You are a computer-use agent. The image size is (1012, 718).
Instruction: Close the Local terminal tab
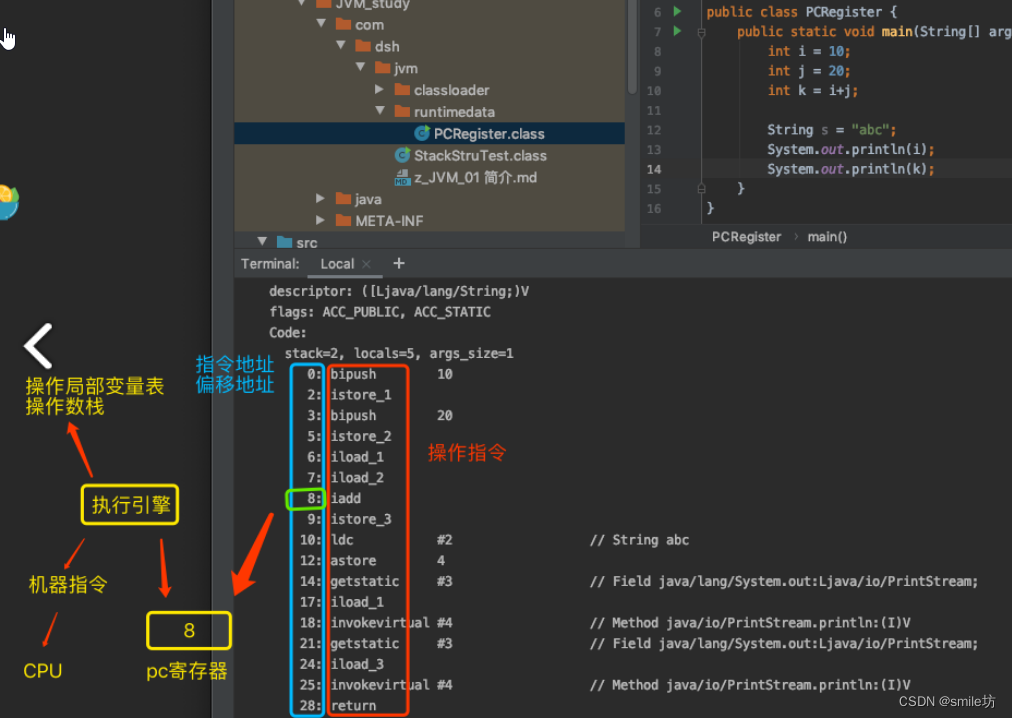(366, 263)
